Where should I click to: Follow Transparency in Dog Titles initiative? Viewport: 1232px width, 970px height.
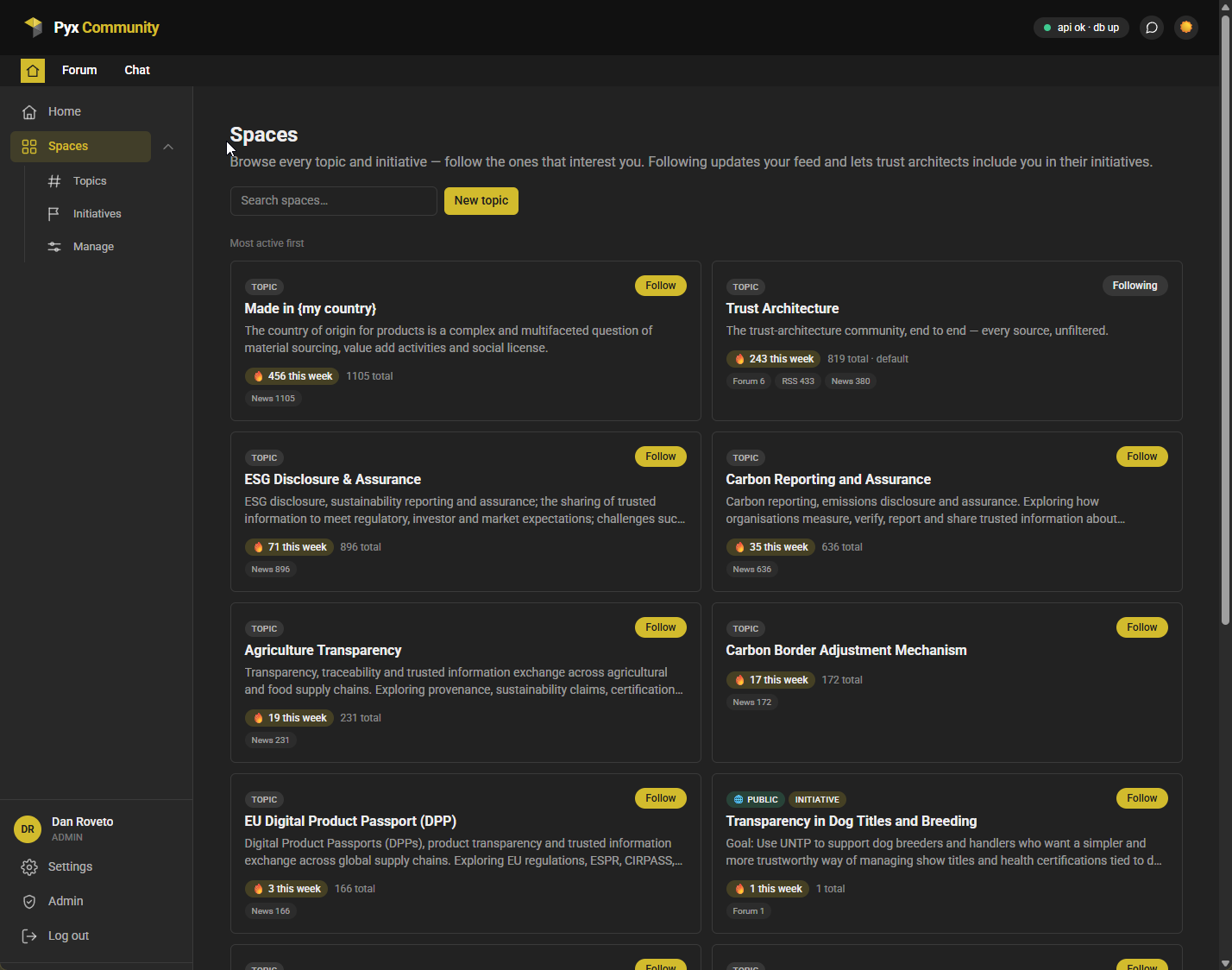tap(1142, 798)
